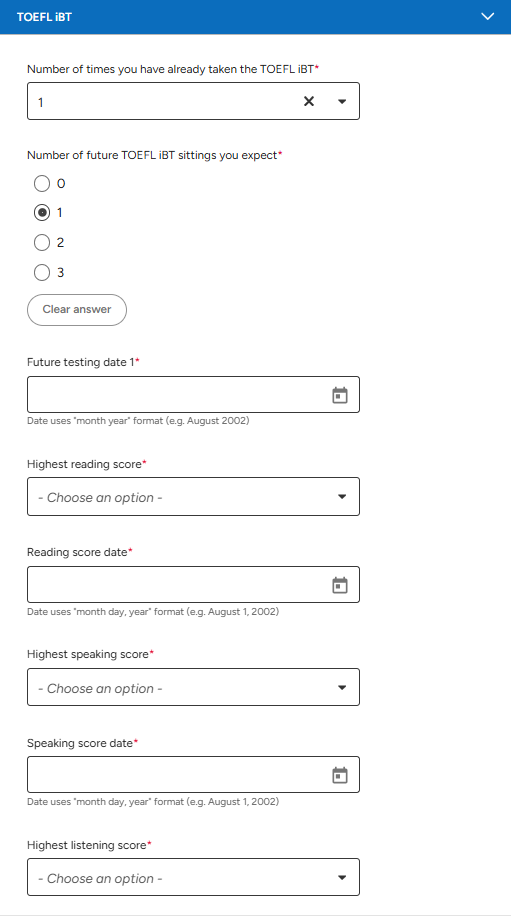Image resolution: width=511 pixels, height=916 pixels.
Task: Open Highest reading score dropdown
Action: 193,497
